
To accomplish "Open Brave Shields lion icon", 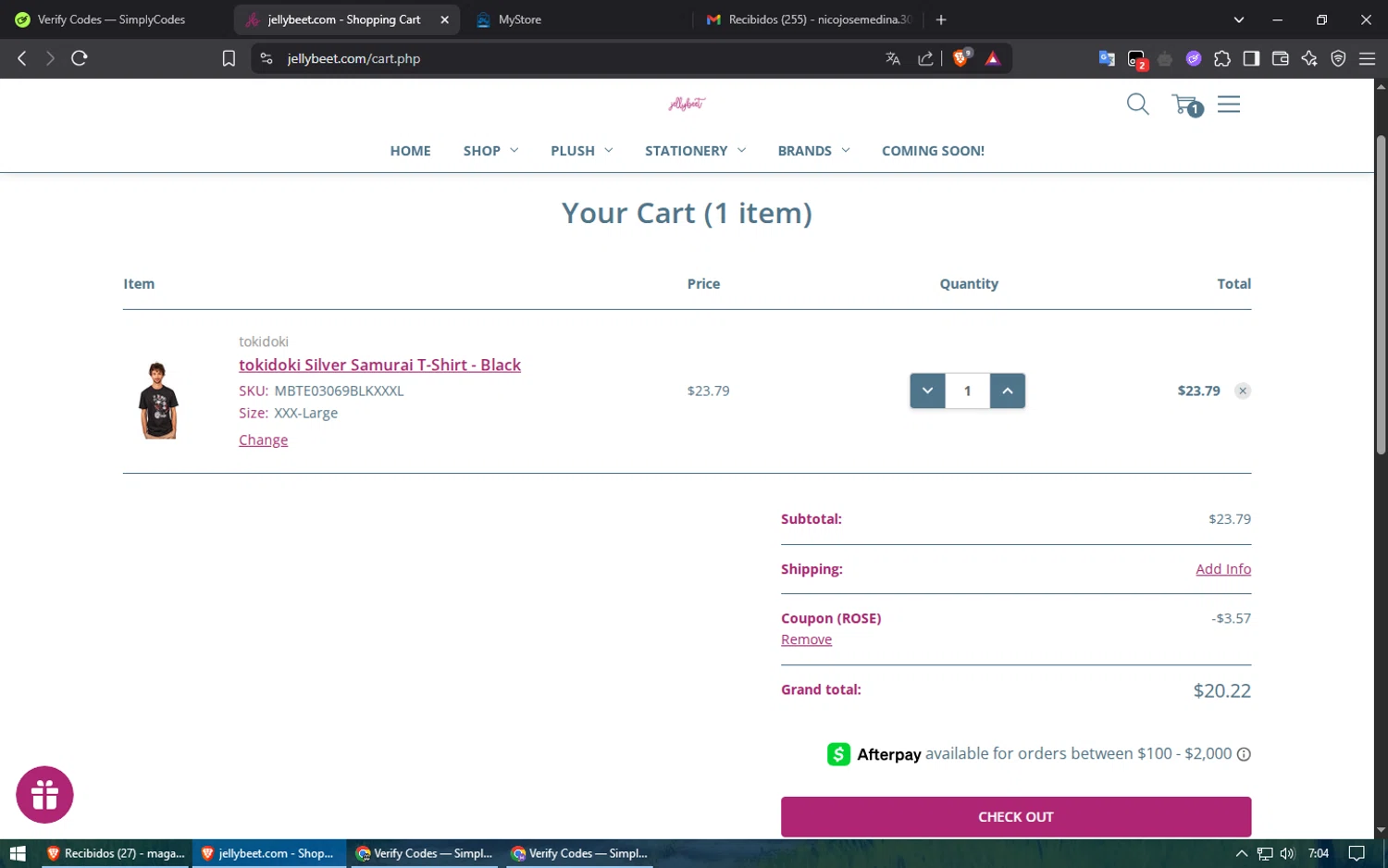I will pos(961,58).
